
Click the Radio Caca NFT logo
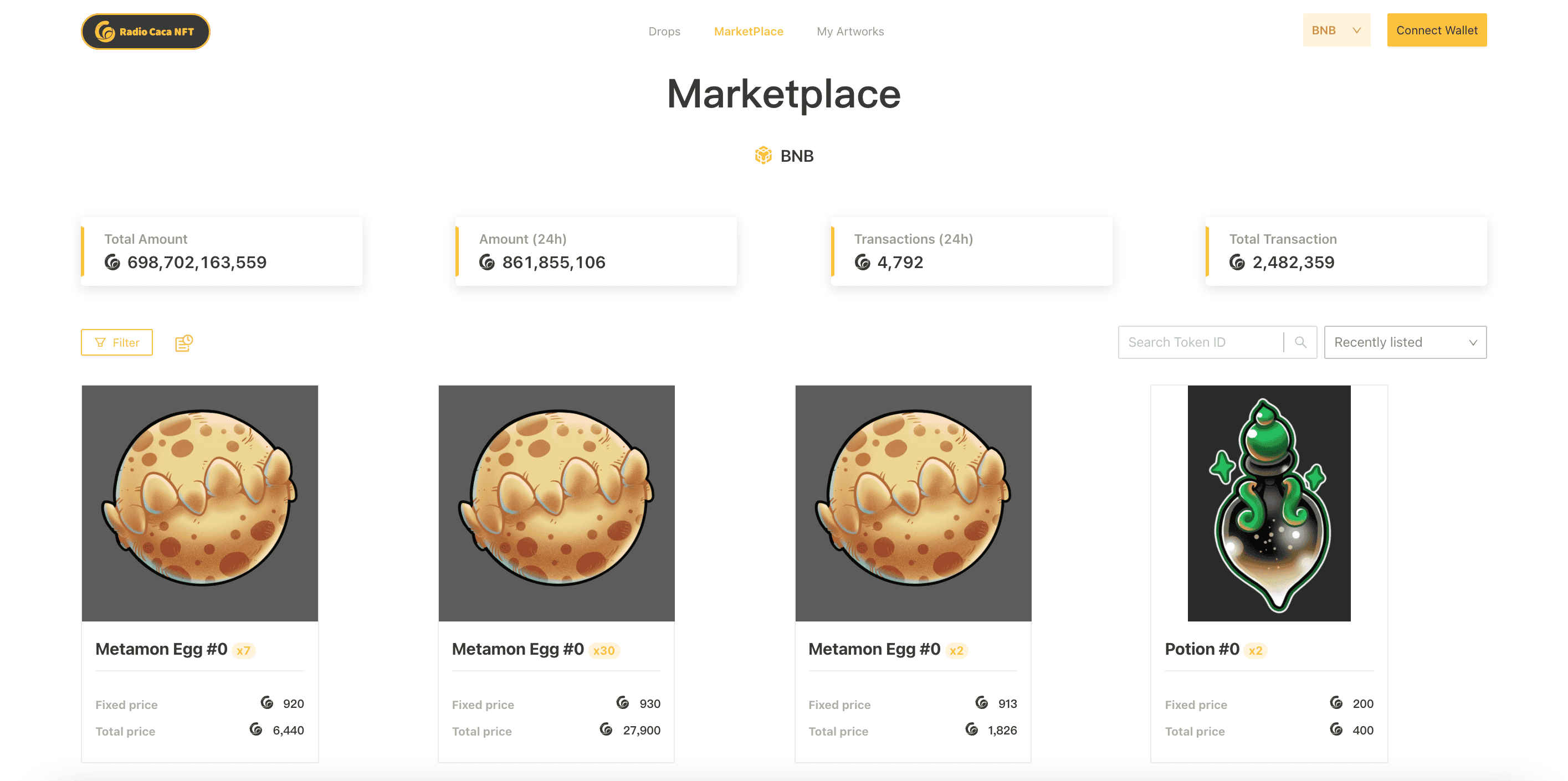146,31
